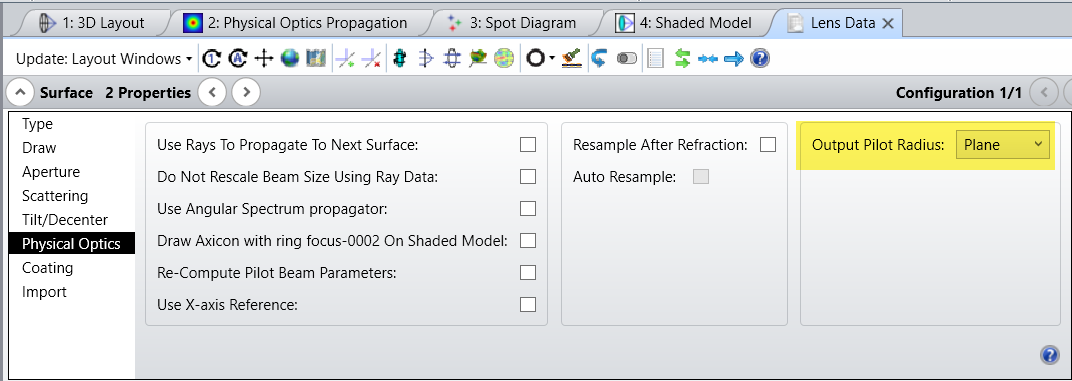This screenshot has width=1072, height=381.
Task: Open the Update: Layout Windows dropdown
Action: [x=104, y=59]
